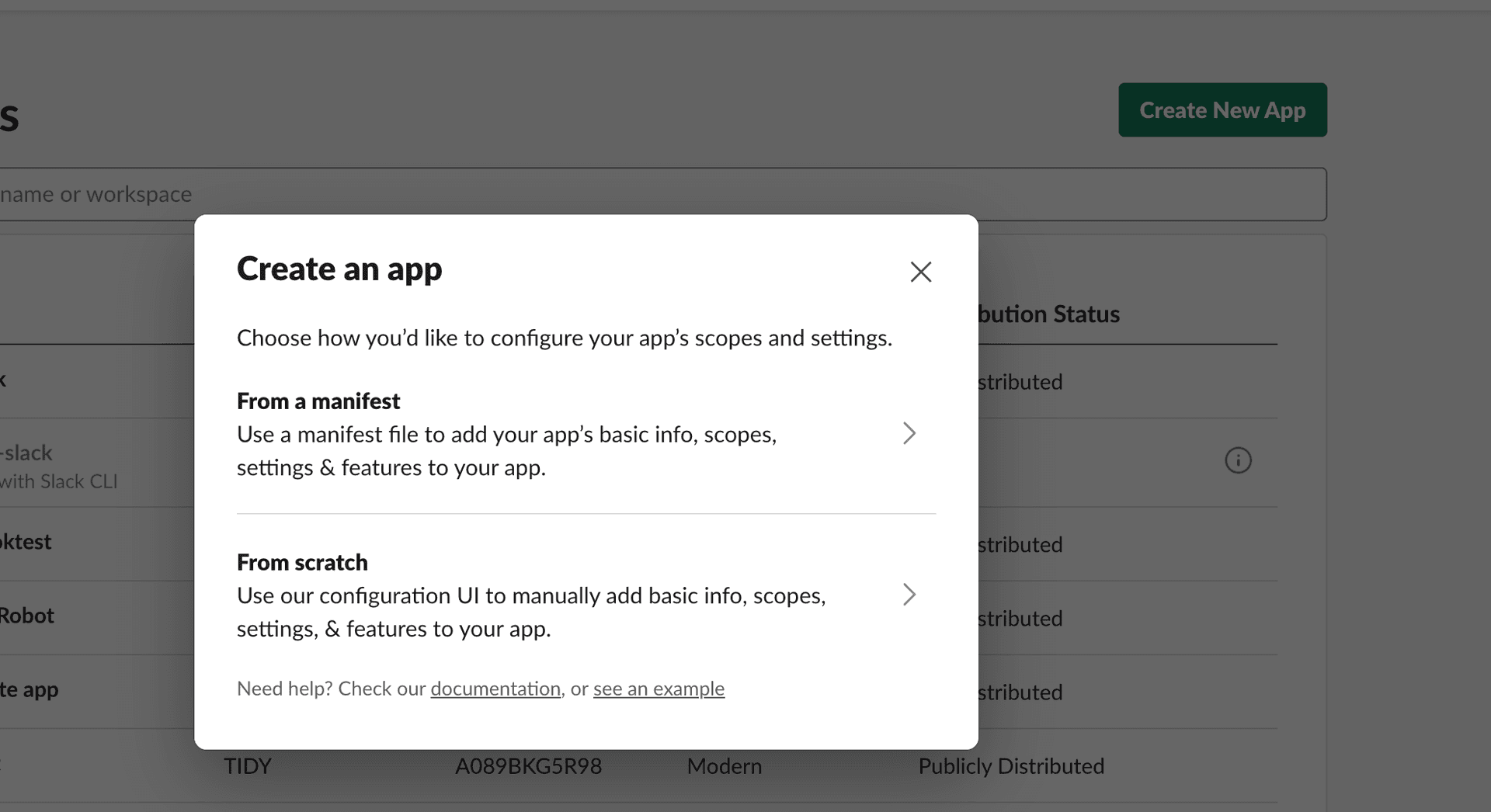Select the te app row
Viewport: 1491px width, 812px height.
[x=30, y=690]
